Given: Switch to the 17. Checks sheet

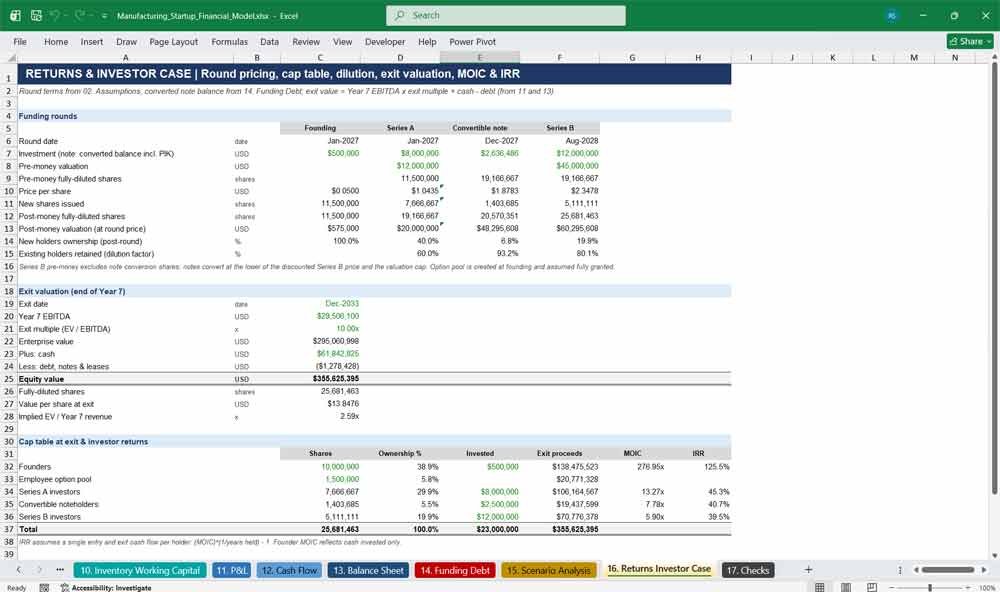Looking at the screenshot, I should (747, 570).
